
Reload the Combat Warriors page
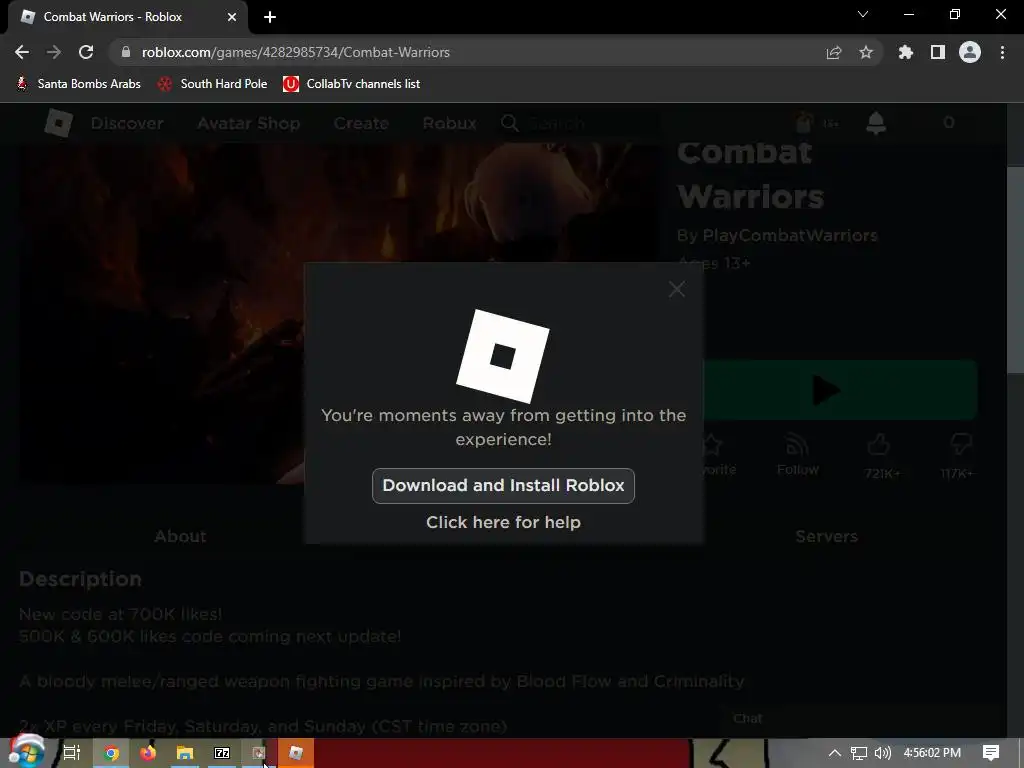point(86,52)
